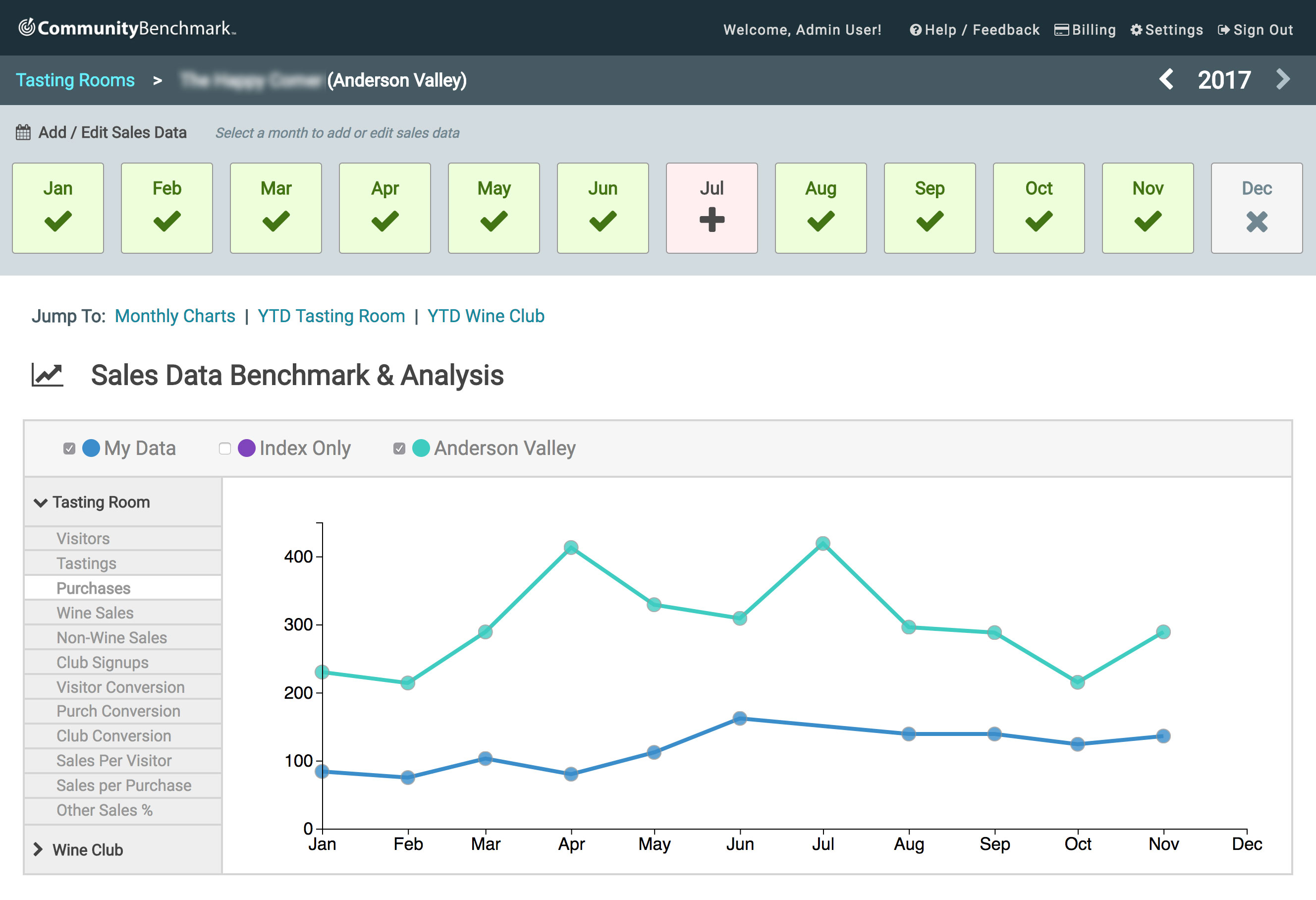Open Help / Feedback
Screen dimensions: 1316x900
click(974, 30)
